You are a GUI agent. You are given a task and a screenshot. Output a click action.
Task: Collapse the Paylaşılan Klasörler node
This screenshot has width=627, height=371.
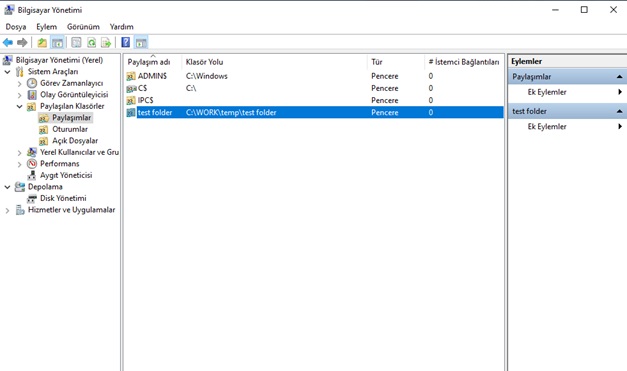click(19, 106)
